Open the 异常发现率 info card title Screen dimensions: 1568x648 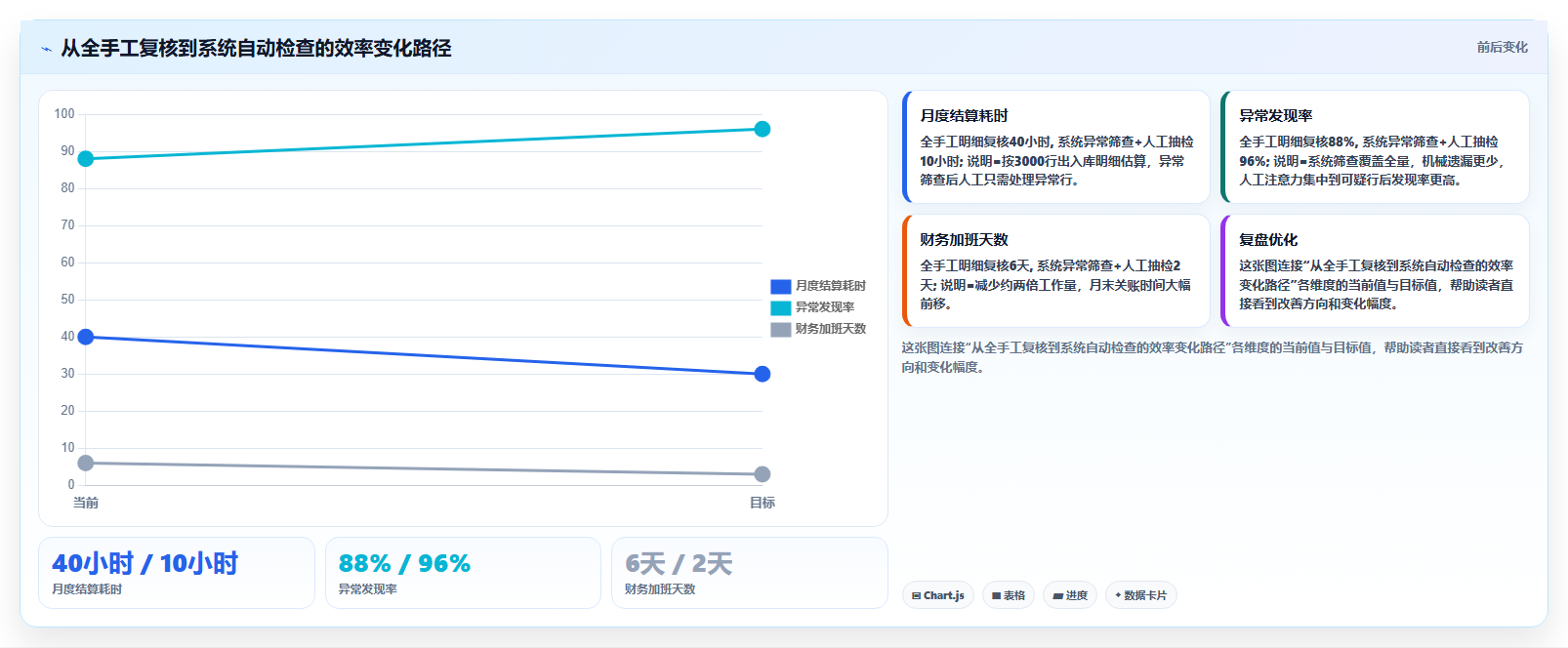[x=1275, y=115]
